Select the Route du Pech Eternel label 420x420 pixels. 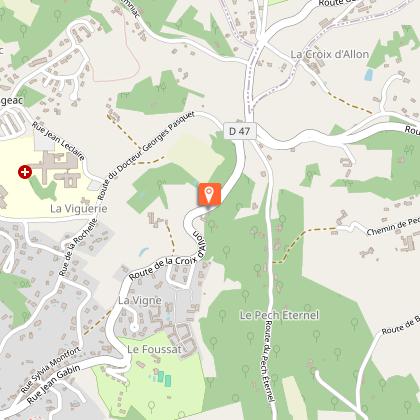(x=269, y=361)
